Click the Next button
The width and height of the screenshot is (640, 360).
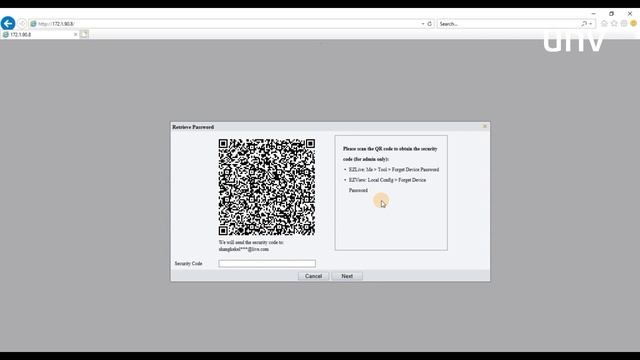pyautogui.click(x=347, y=276)
